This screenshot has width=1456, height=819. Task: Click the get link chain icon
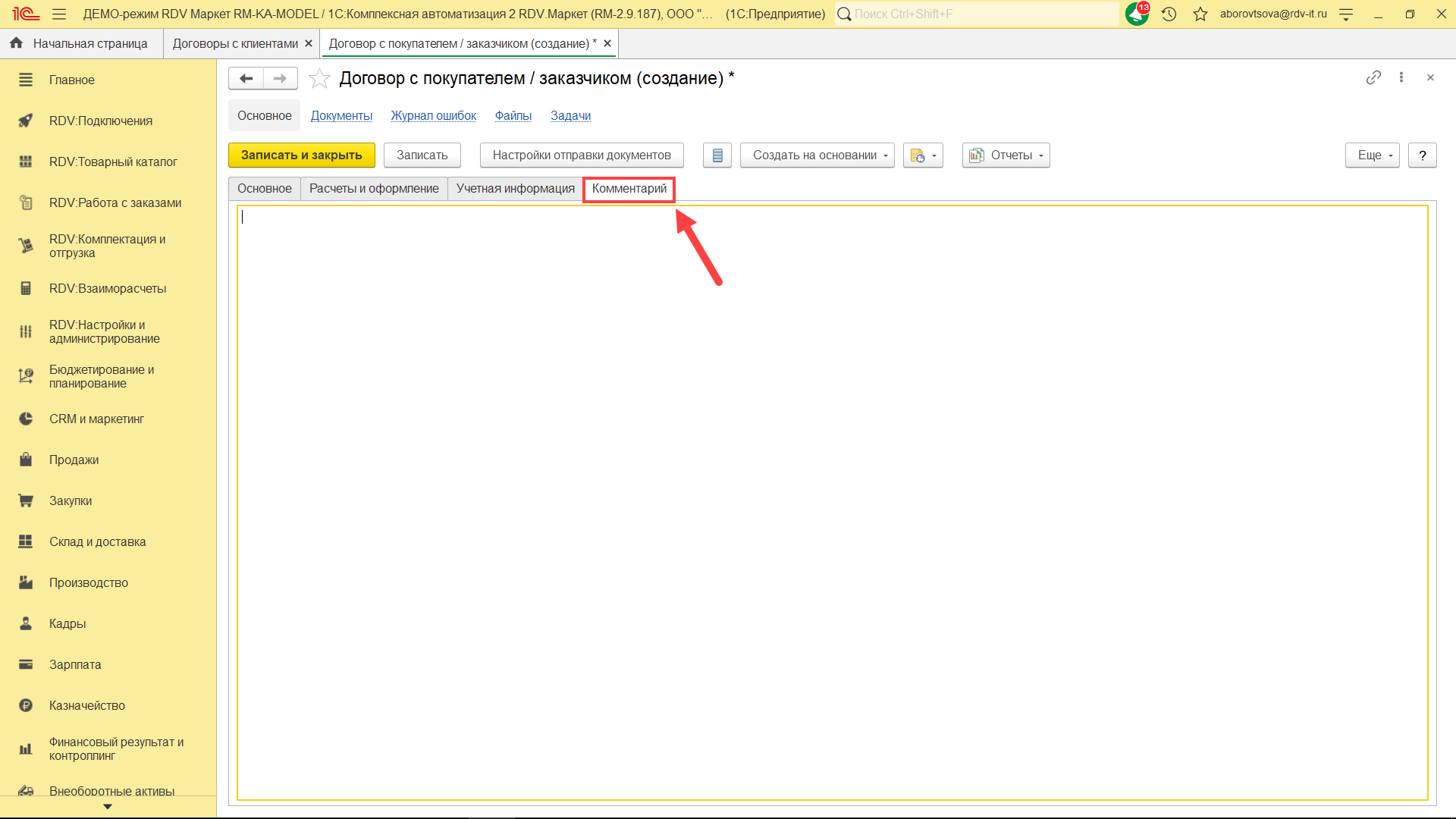click(x=1373, y=77)
